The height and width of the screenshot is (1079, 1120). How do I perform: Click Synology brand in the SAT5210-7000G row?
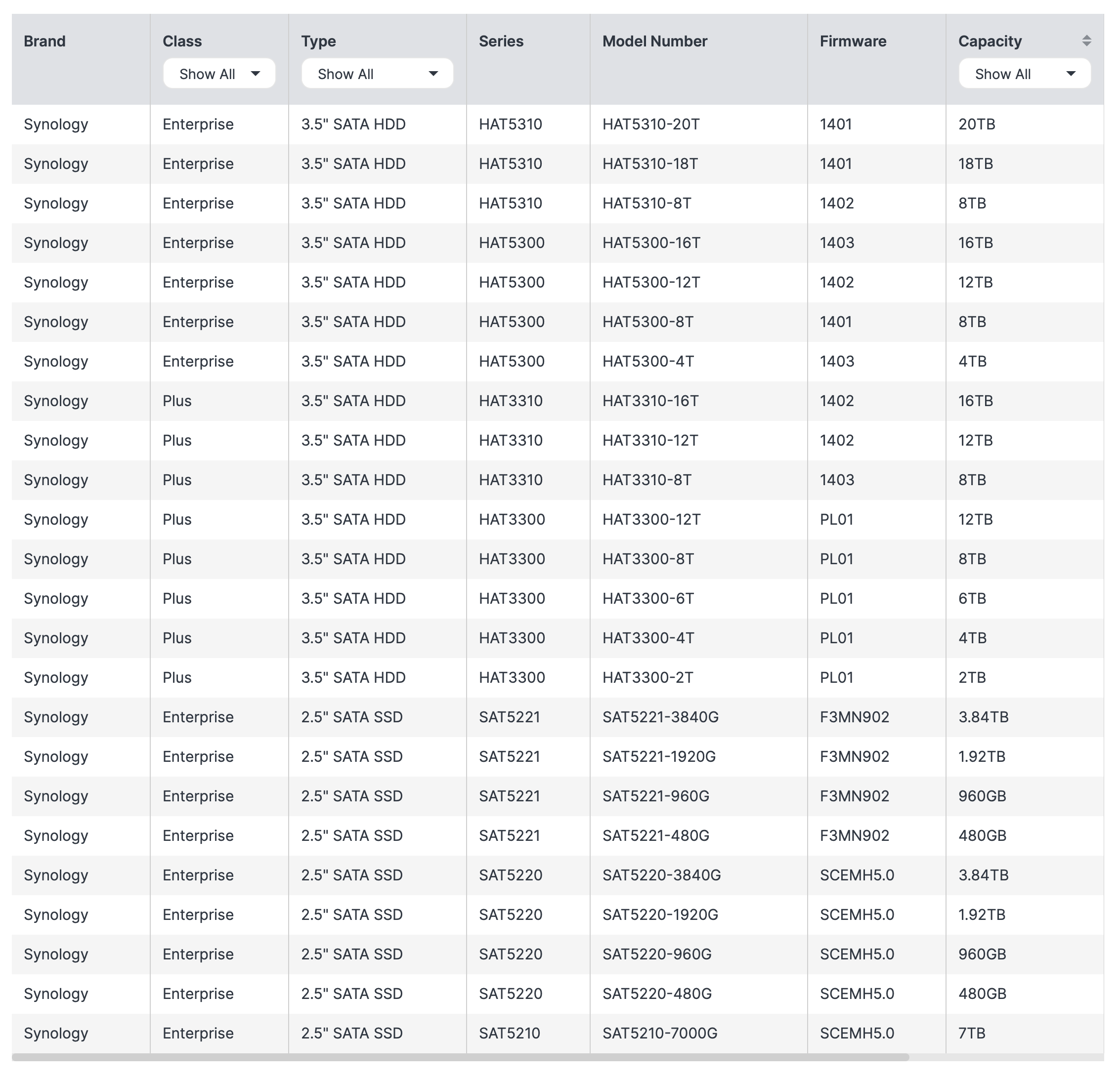click(x=56, y=1034)
